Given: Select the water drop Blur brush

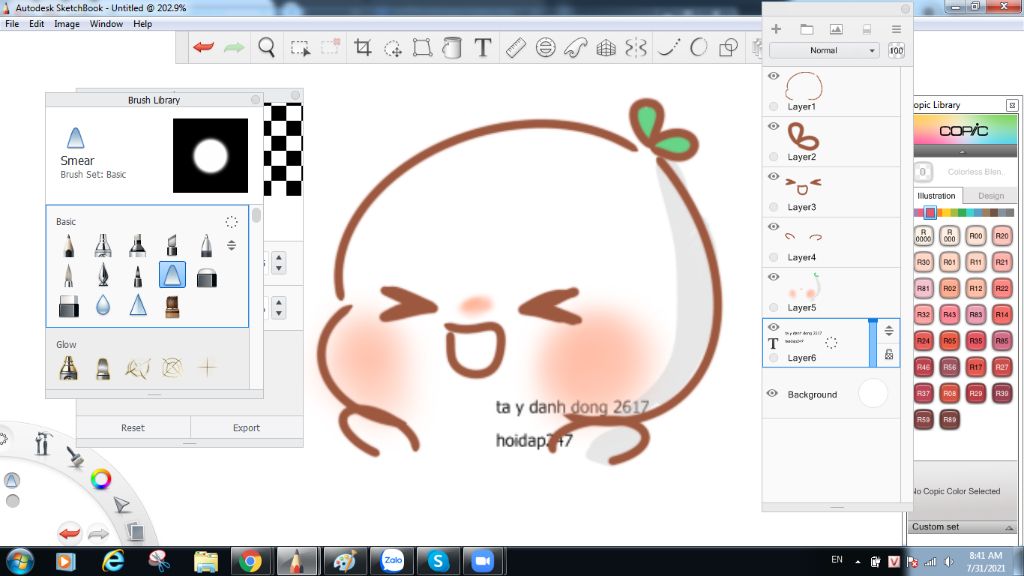Looking at the screenshot, I should tap(103, 305).
